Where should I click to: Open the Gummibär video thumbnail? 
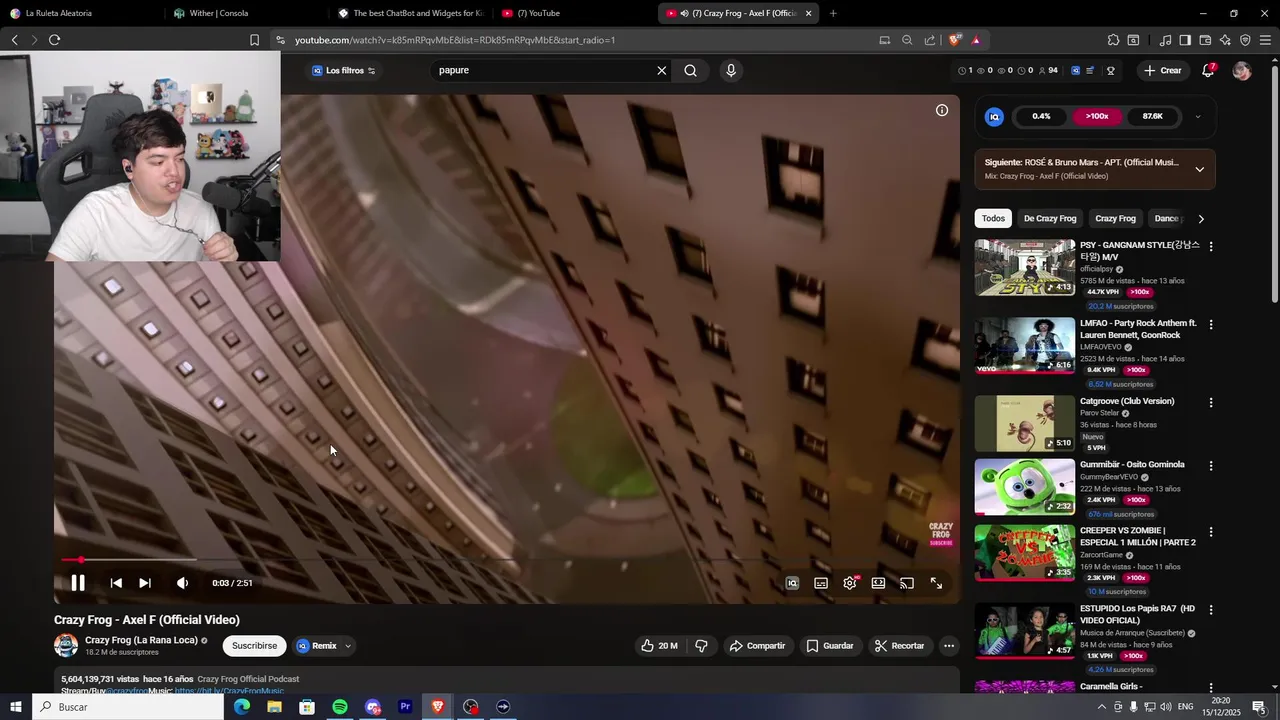tap(1025, 487)
